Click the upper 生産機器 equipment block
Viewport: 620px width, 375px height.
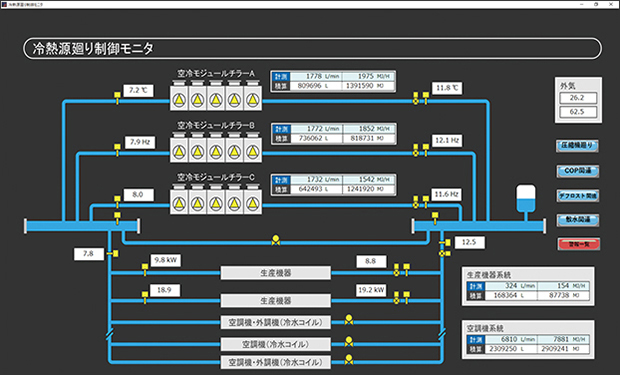point(276,273)
